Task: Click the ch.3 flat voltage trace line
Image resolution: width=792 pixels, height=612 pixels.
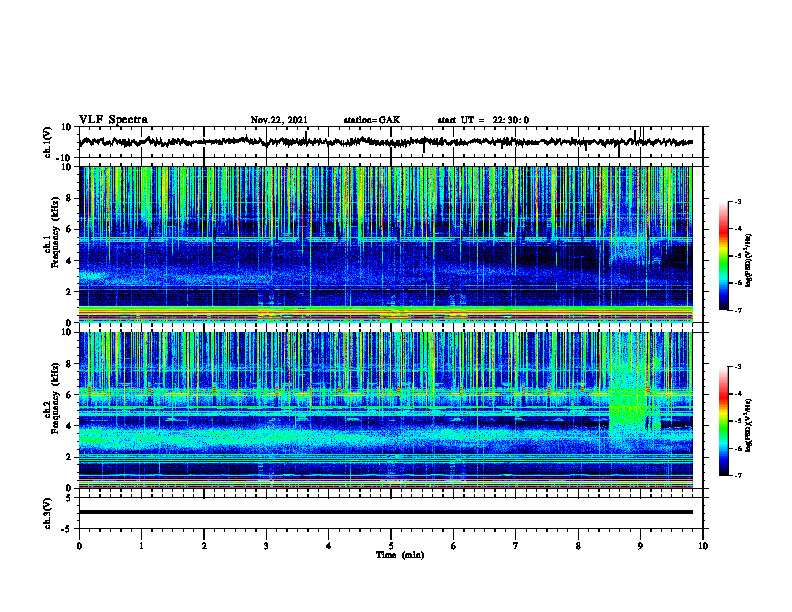Action: click(386, 512)
